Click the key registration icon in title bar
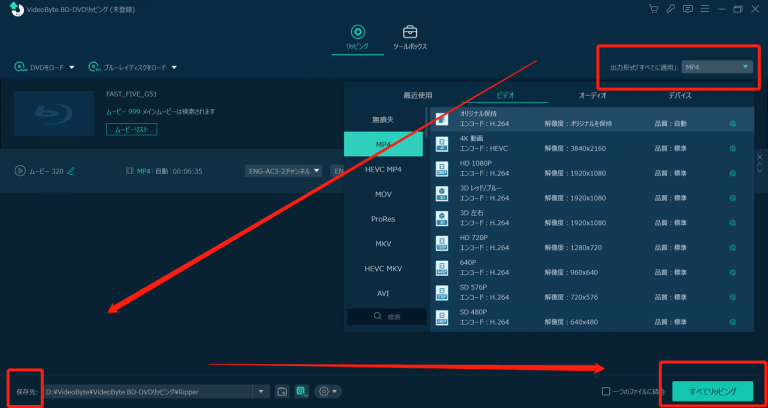The image size is (768, 408). 670,9
